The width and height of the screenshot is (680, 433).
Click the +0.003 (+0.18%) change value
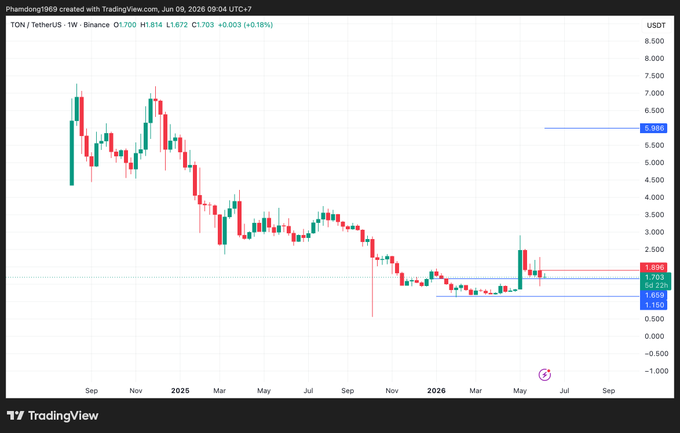pos(245,25)
